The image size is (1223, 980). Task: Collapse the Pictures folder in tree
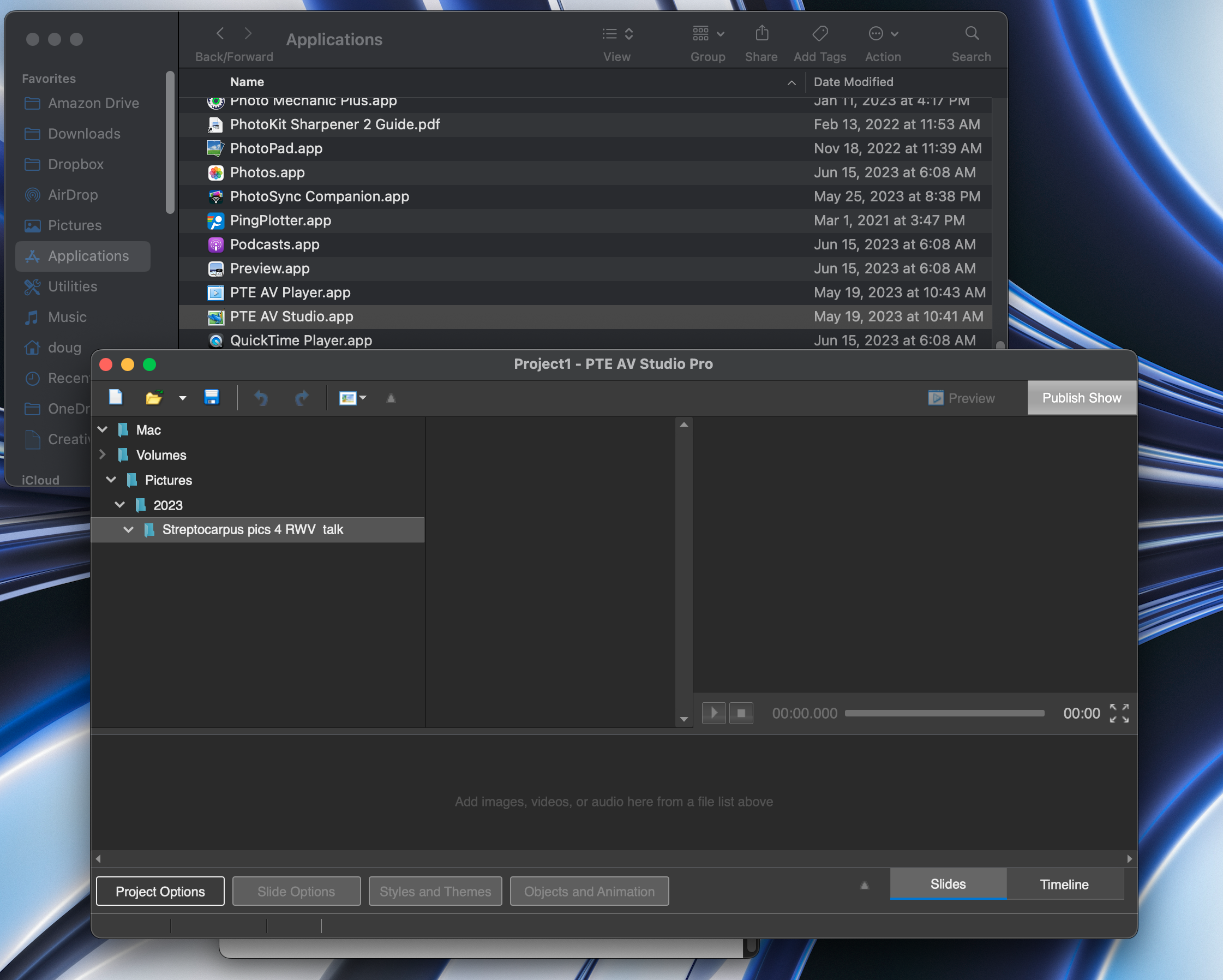coord(111,480)
